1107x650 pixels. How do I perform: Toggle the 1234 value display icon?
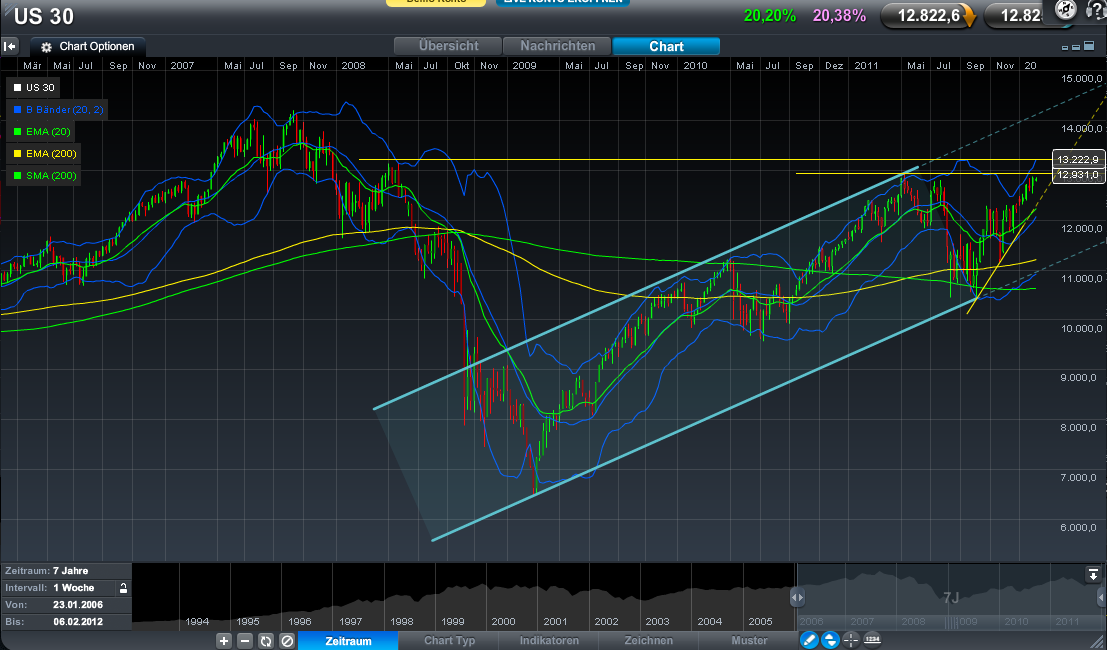[872, 639]
